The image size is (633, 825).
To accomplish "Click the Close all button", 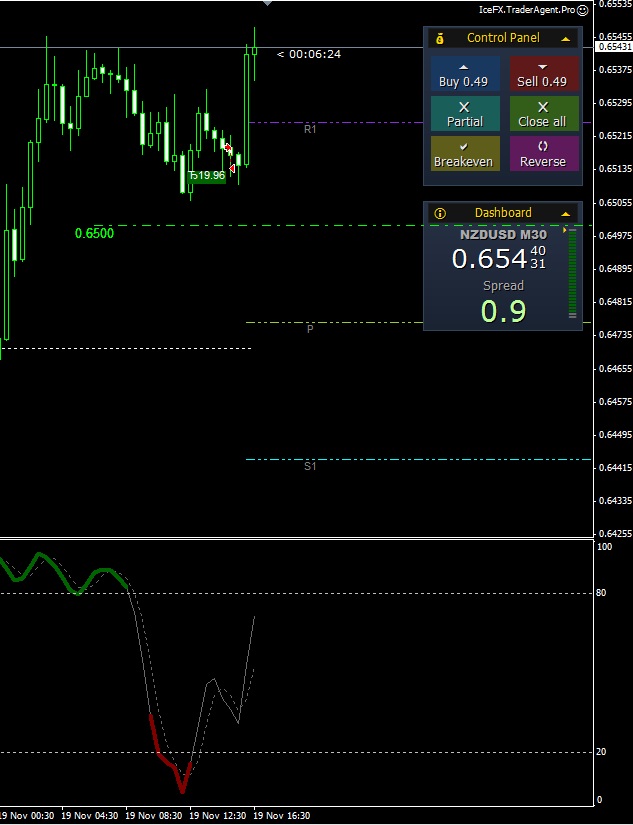I will (x=544, y=113).
